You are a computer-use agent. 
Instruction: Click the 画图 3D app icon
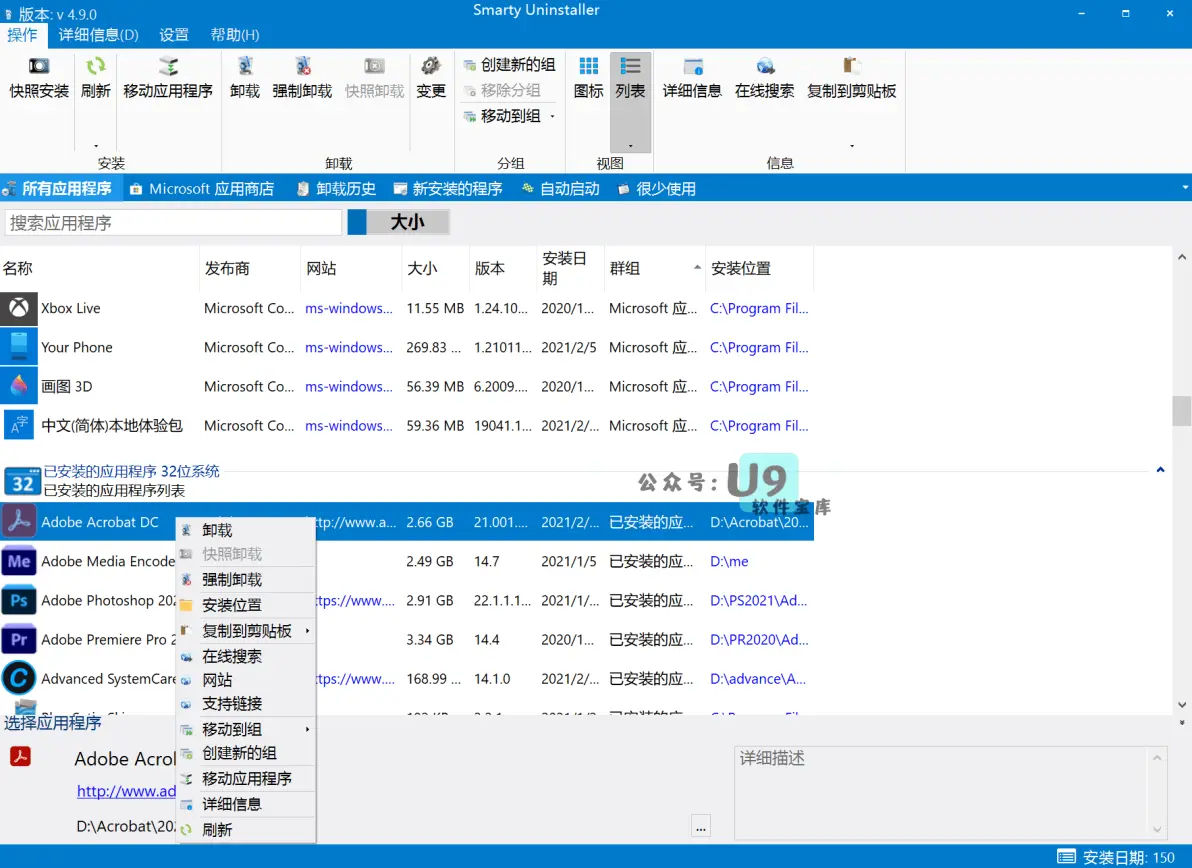(19, 386)
